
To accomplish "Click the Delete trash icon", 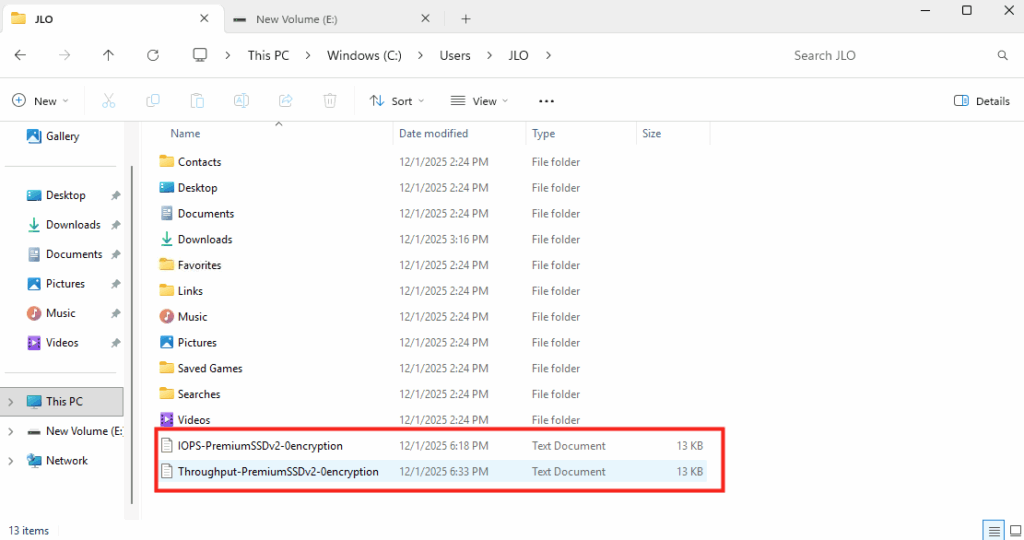I will tap(329, 101).
